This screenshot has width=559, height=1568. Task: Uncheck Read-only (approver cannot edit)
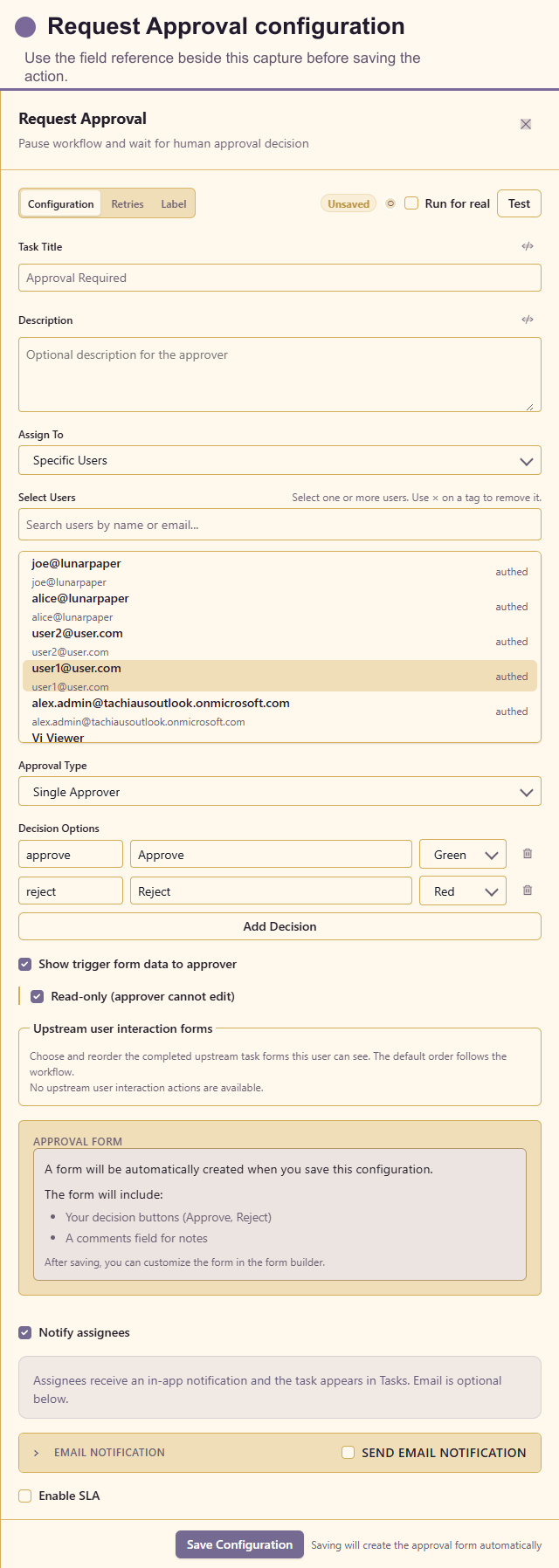(x=38, y=996)
